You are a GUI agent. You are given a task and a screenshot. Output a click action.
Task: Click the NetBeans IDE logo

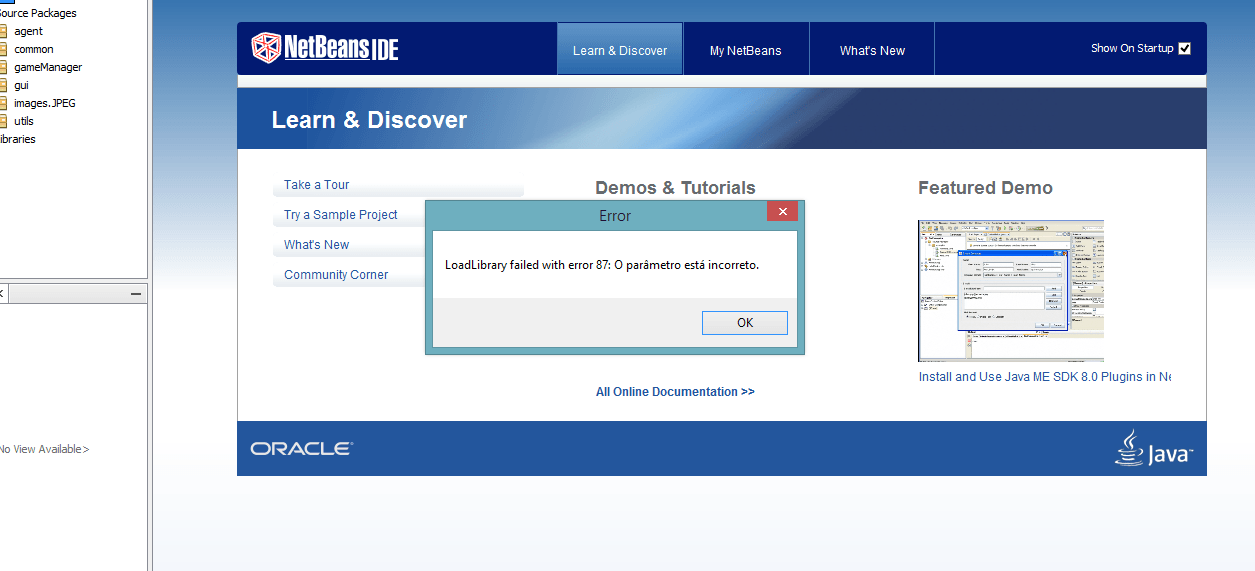(325, 48)
